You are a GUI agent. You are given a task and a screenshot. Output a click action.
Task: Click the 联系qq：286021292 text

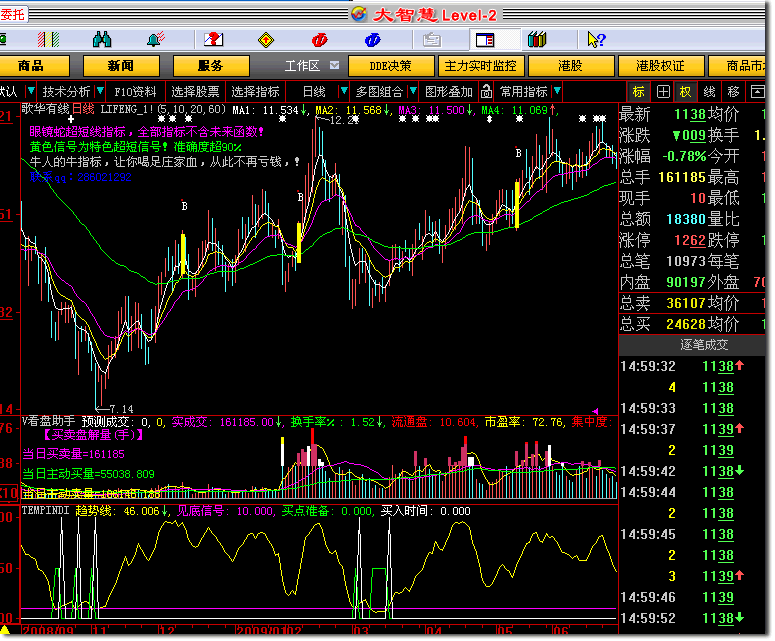(81, 177)
